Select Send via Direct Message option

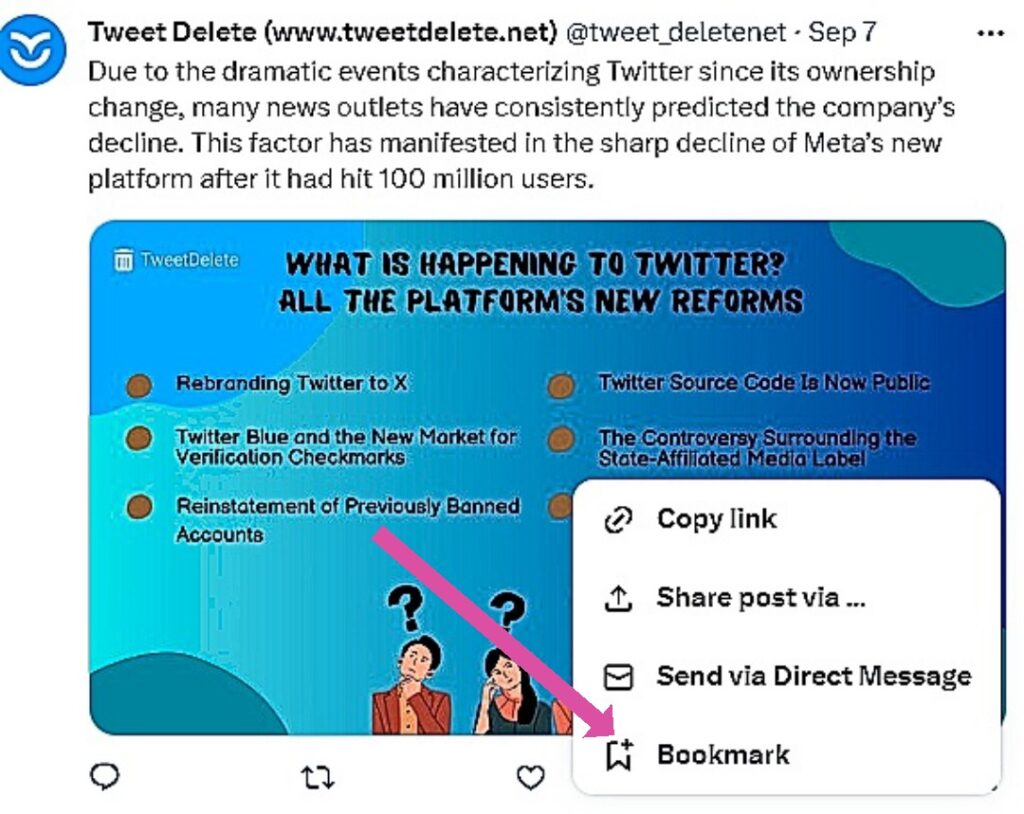tap(813, 676)
